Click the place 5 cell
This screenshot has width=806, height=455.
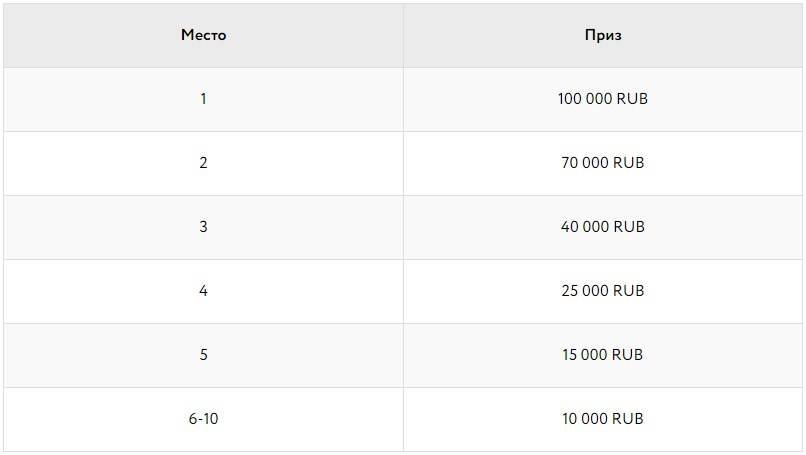pos(203,355)
